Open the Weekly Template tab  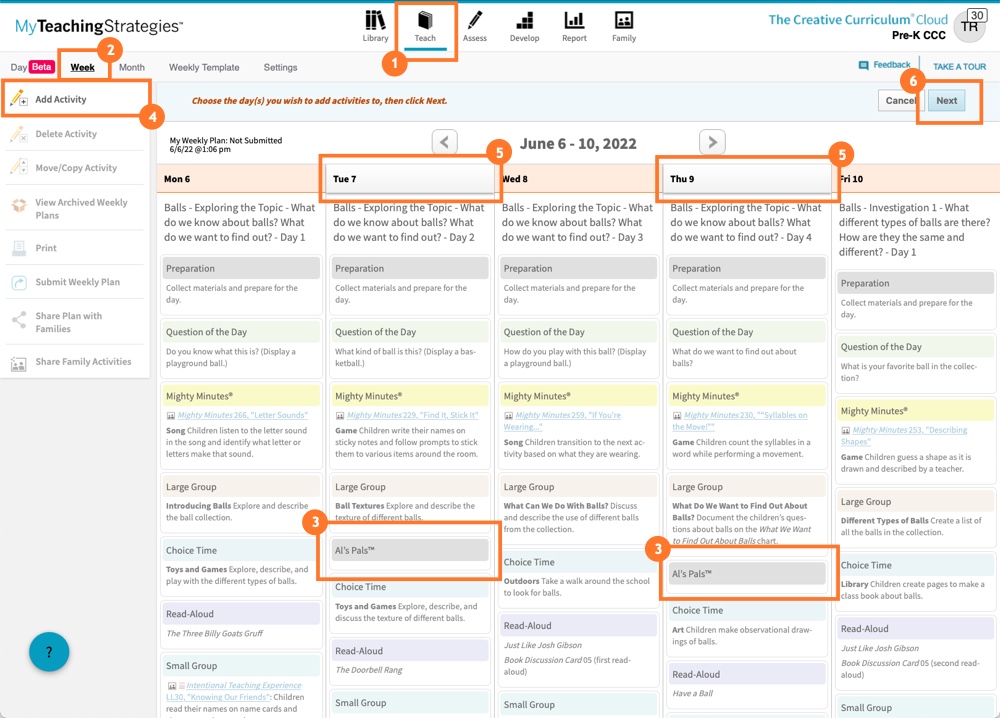204,68
